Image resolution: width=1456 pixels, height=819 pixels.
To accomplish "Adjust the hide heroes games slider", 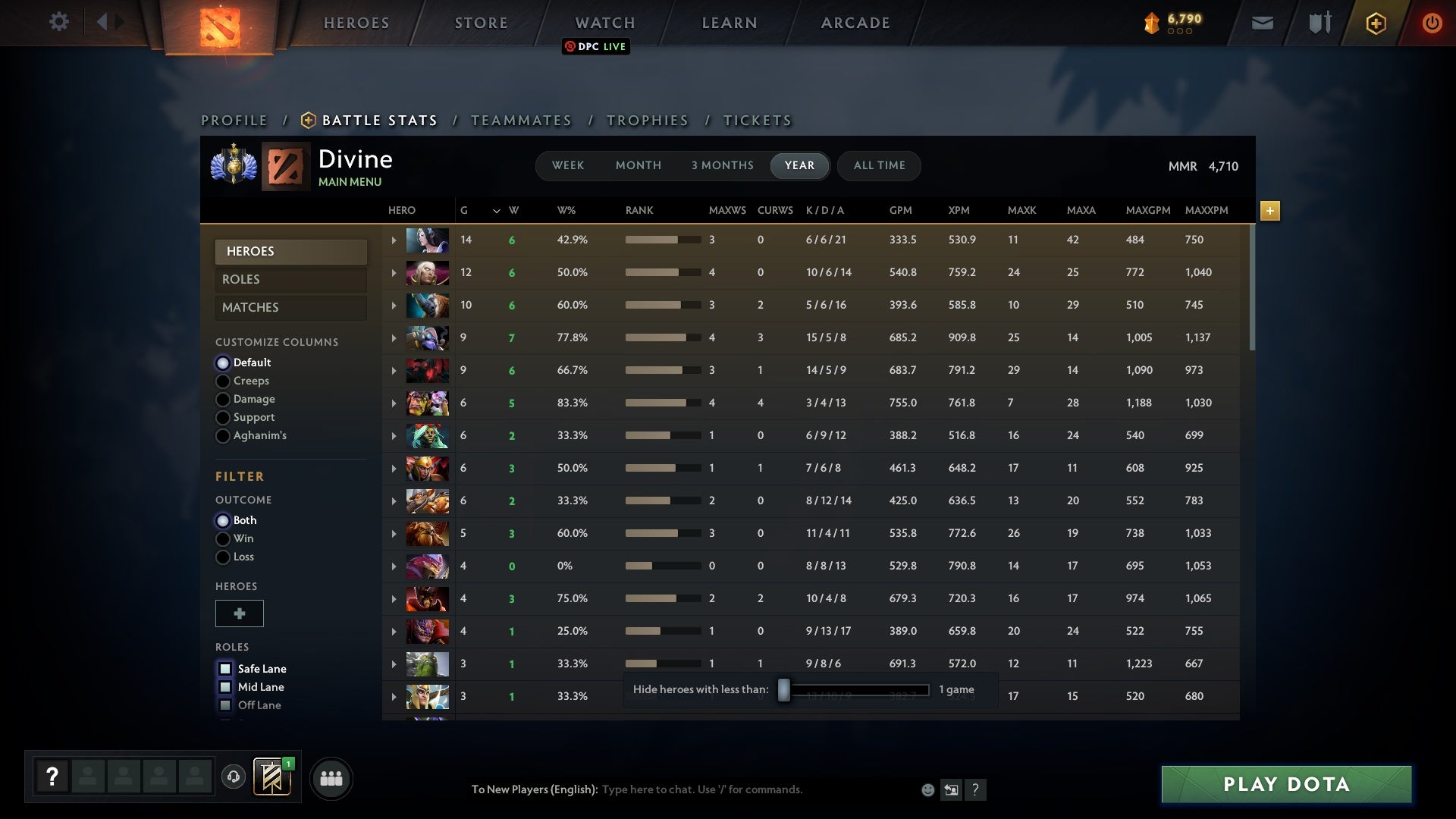I will 783,689.
